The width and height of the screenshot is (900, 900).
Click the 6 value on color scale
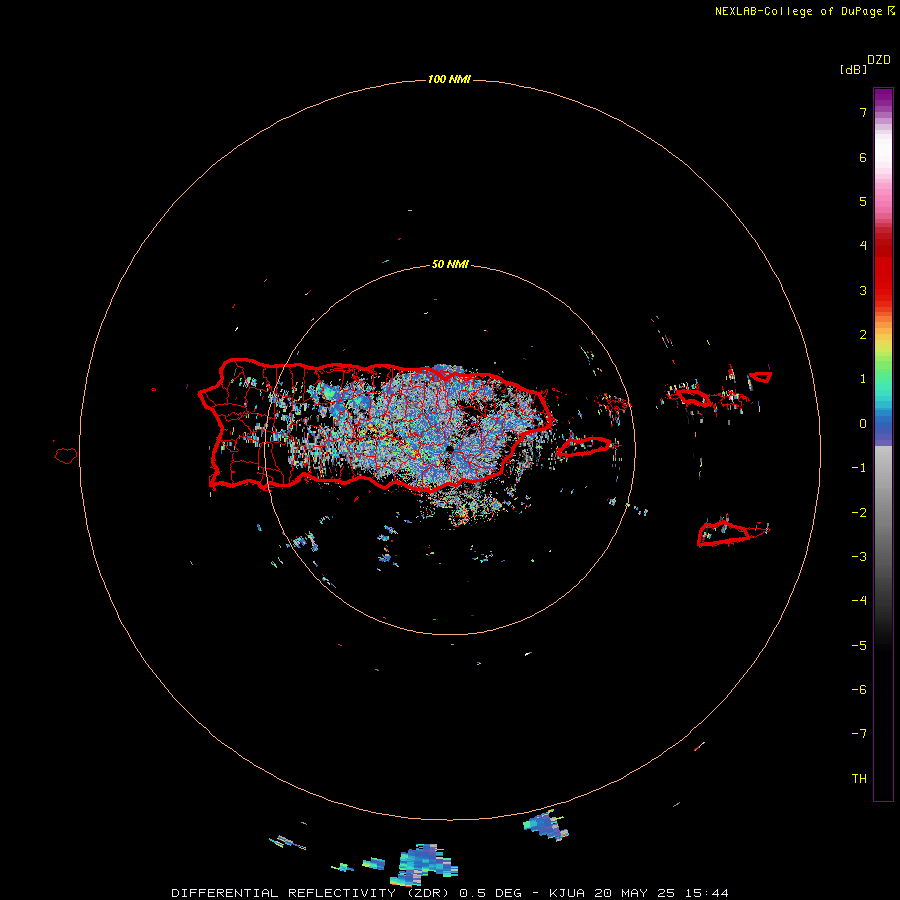[x=863, y=157]
